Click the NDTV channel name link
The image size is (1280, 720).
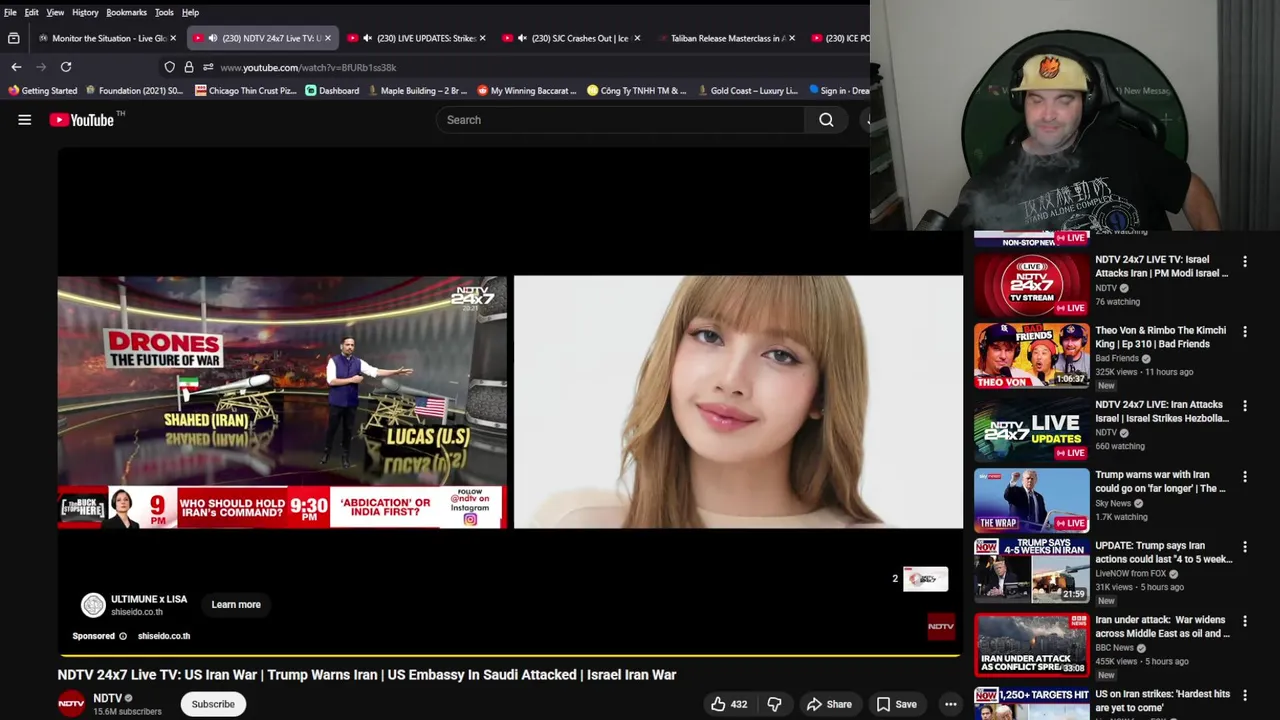pos(107,698)
